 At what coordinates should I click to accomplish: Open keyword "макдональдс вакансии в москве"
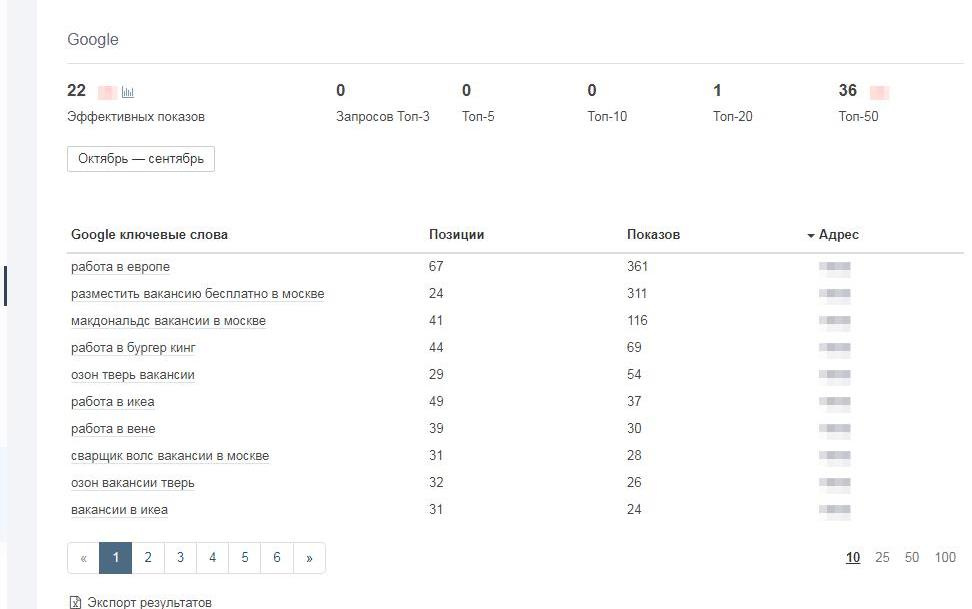coord(168,321)
